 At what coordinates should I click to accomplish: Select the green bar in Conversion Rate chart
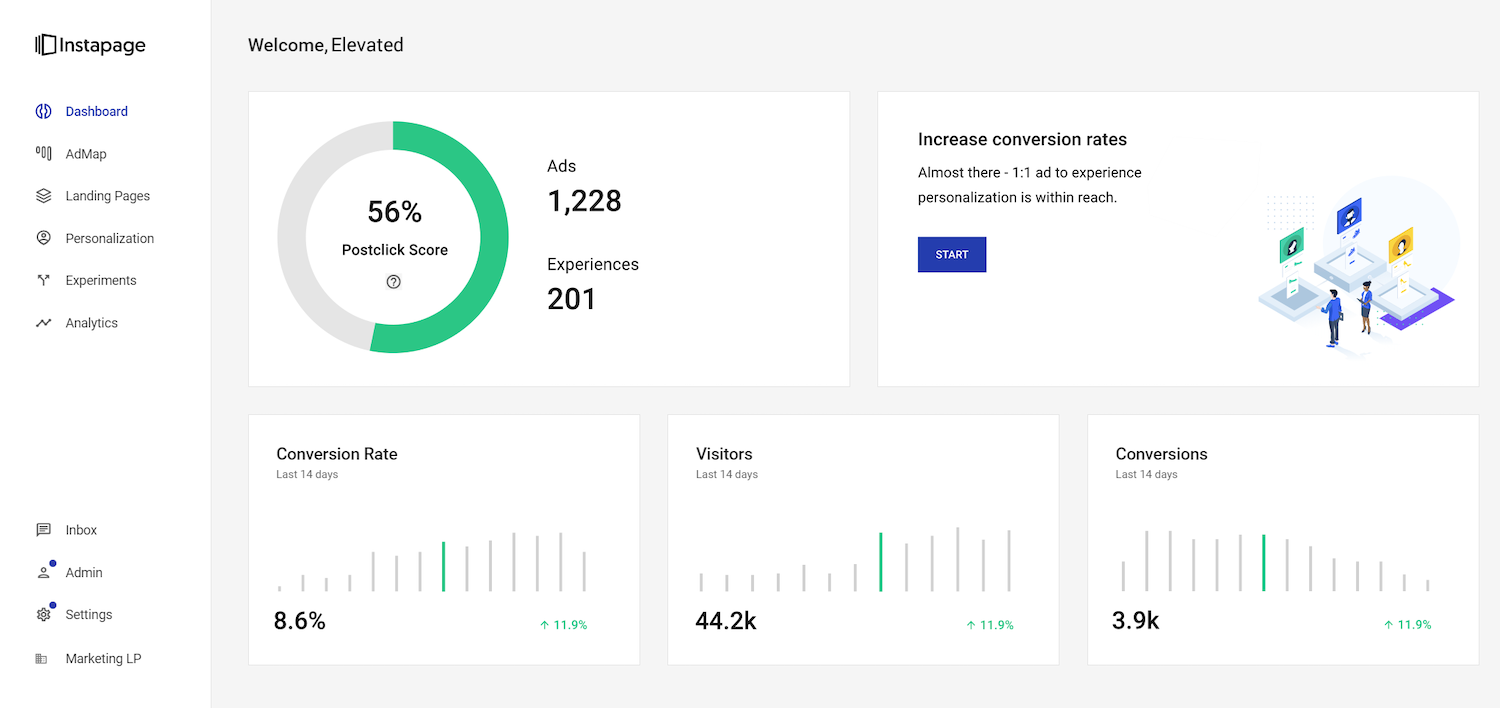point(443,566)
